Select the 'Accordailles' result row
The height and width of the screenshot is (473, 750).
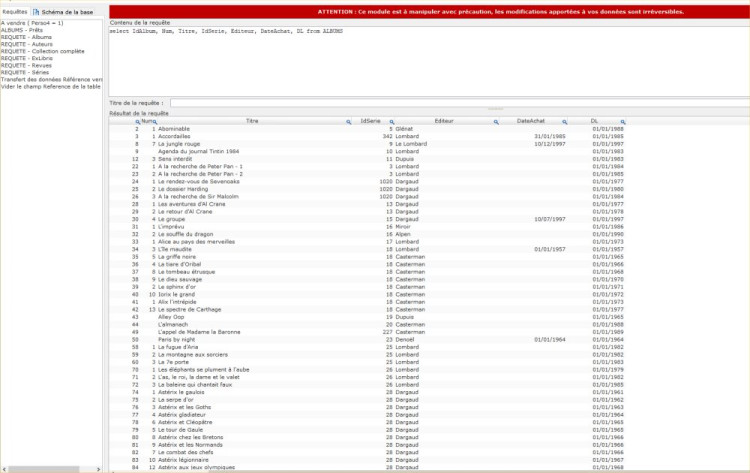tap(367, 136)
